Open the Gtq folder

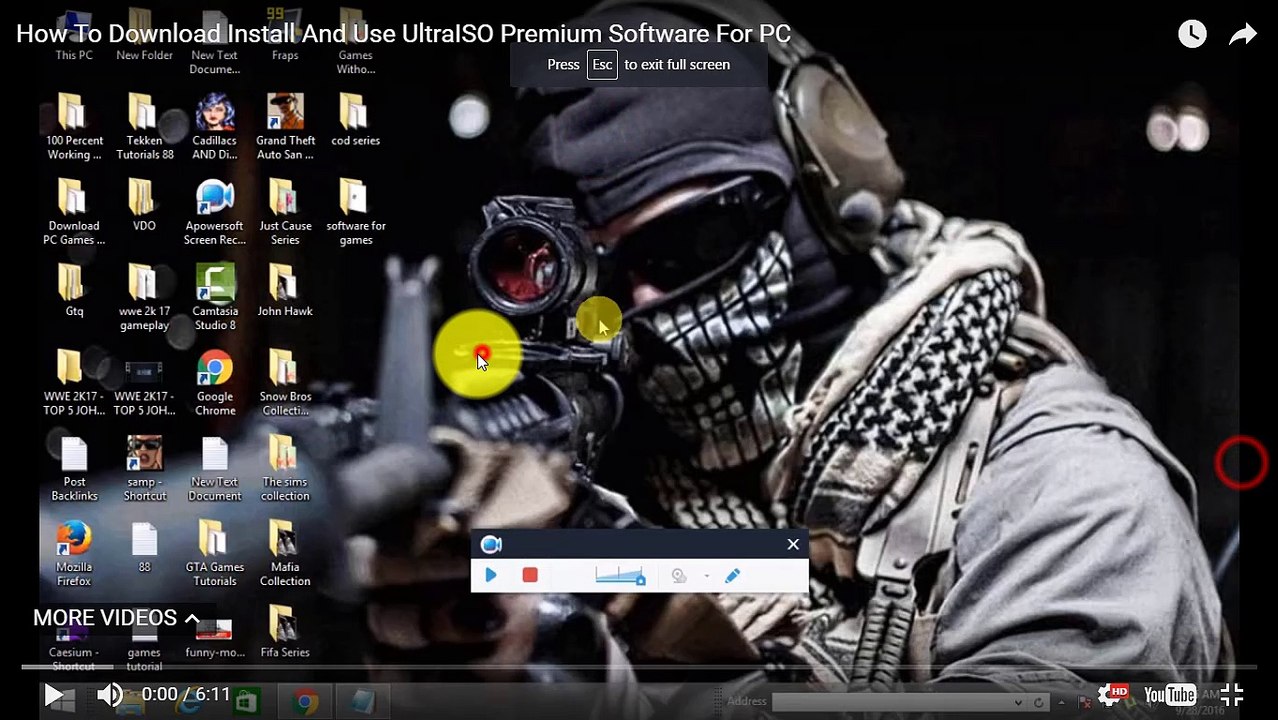[x=74, y=290]
